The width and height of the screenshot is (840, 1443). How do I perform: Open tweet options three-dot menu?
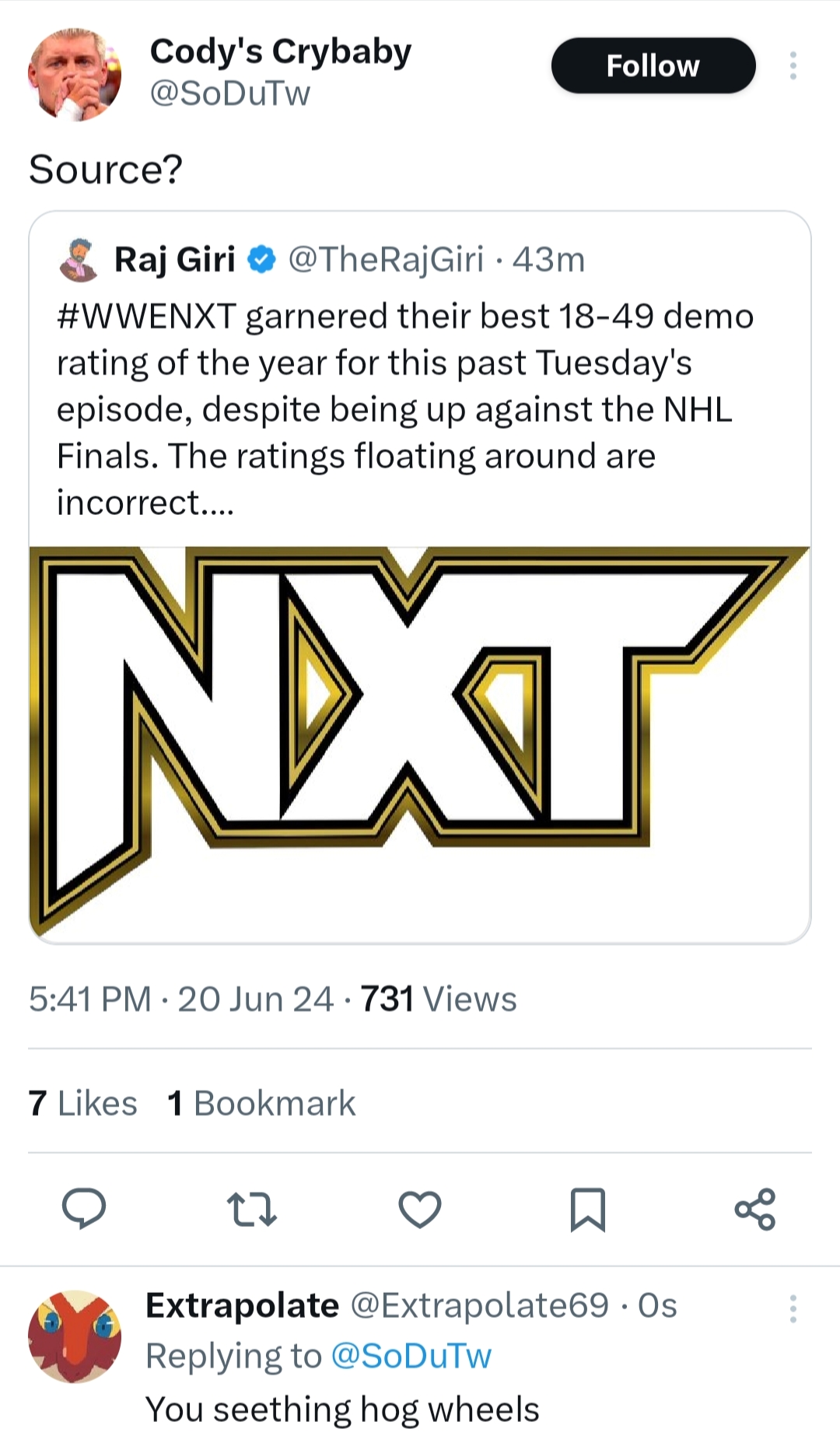tap(793, 66)
